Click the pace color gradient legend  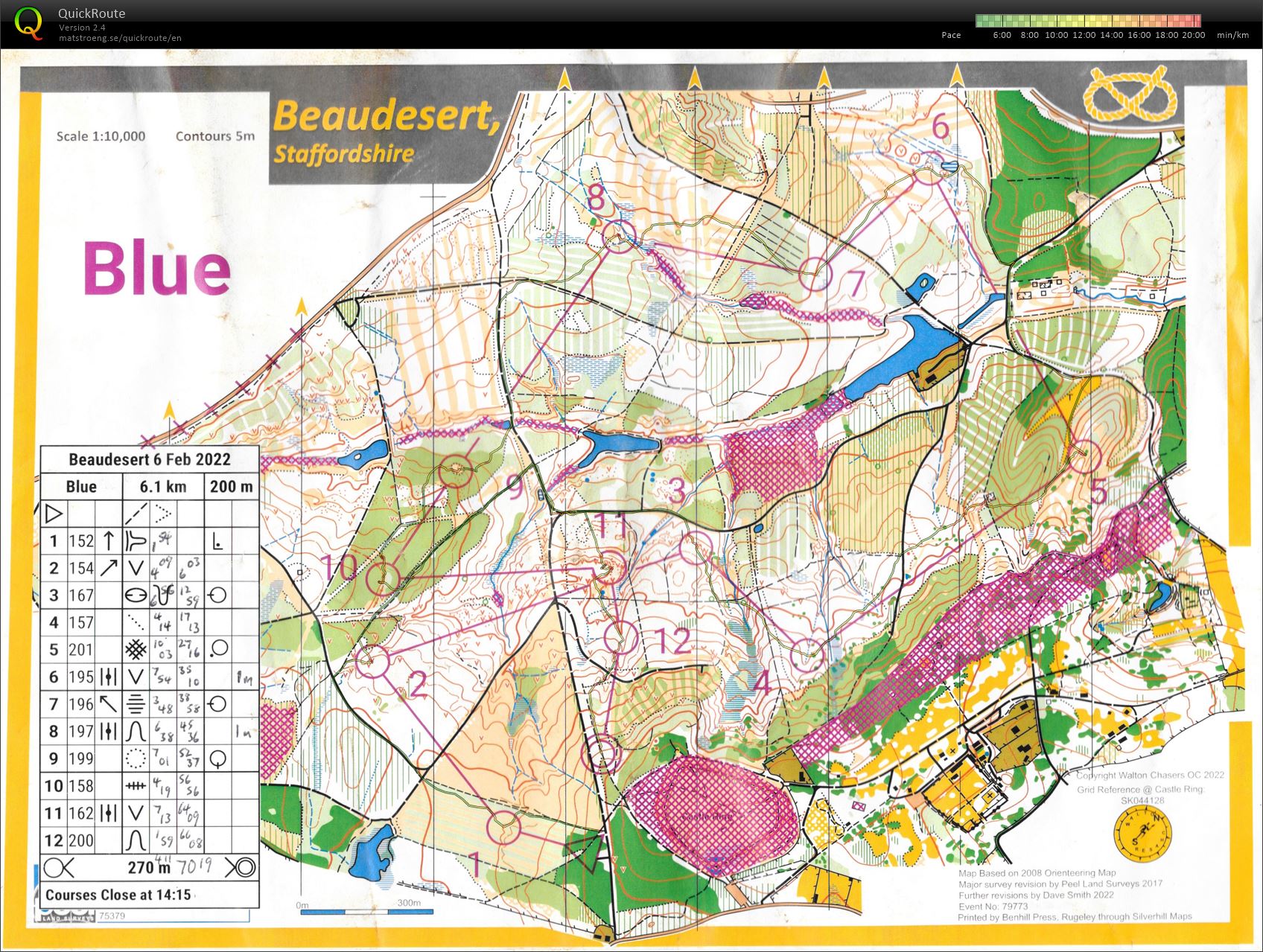[1087, 21]
